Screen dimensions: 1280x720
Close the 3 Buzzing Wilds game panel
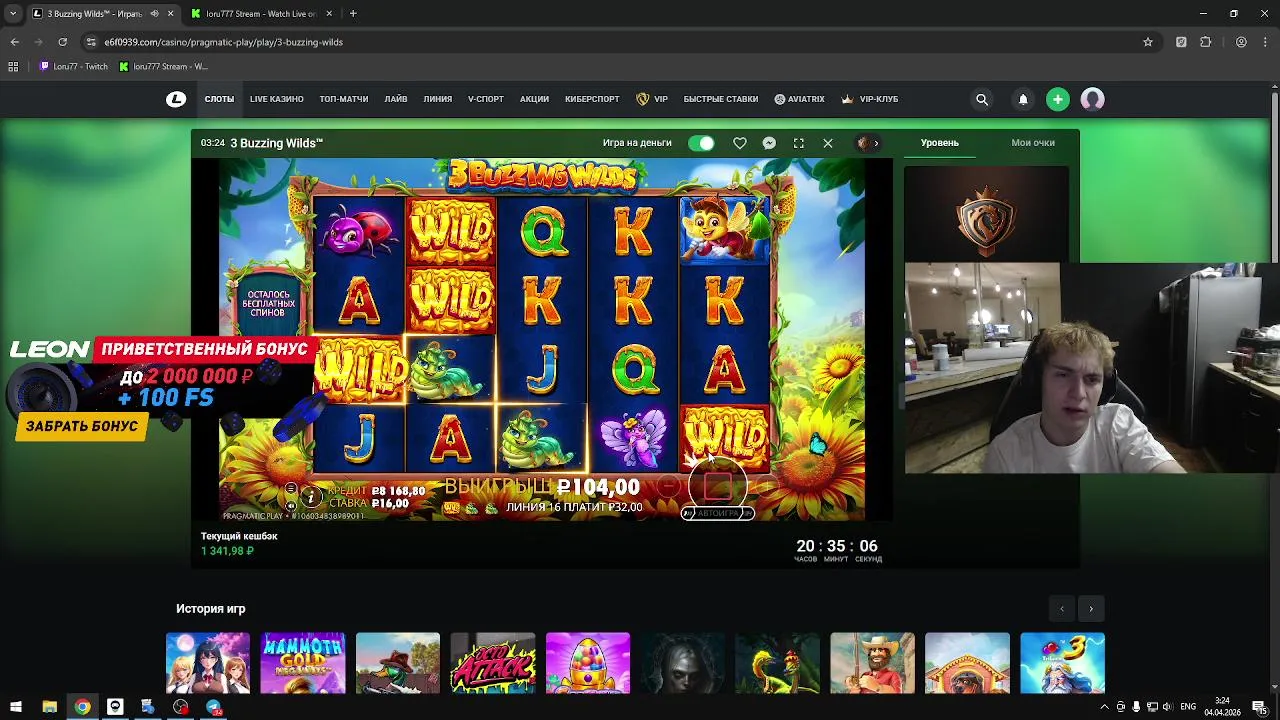828,143
